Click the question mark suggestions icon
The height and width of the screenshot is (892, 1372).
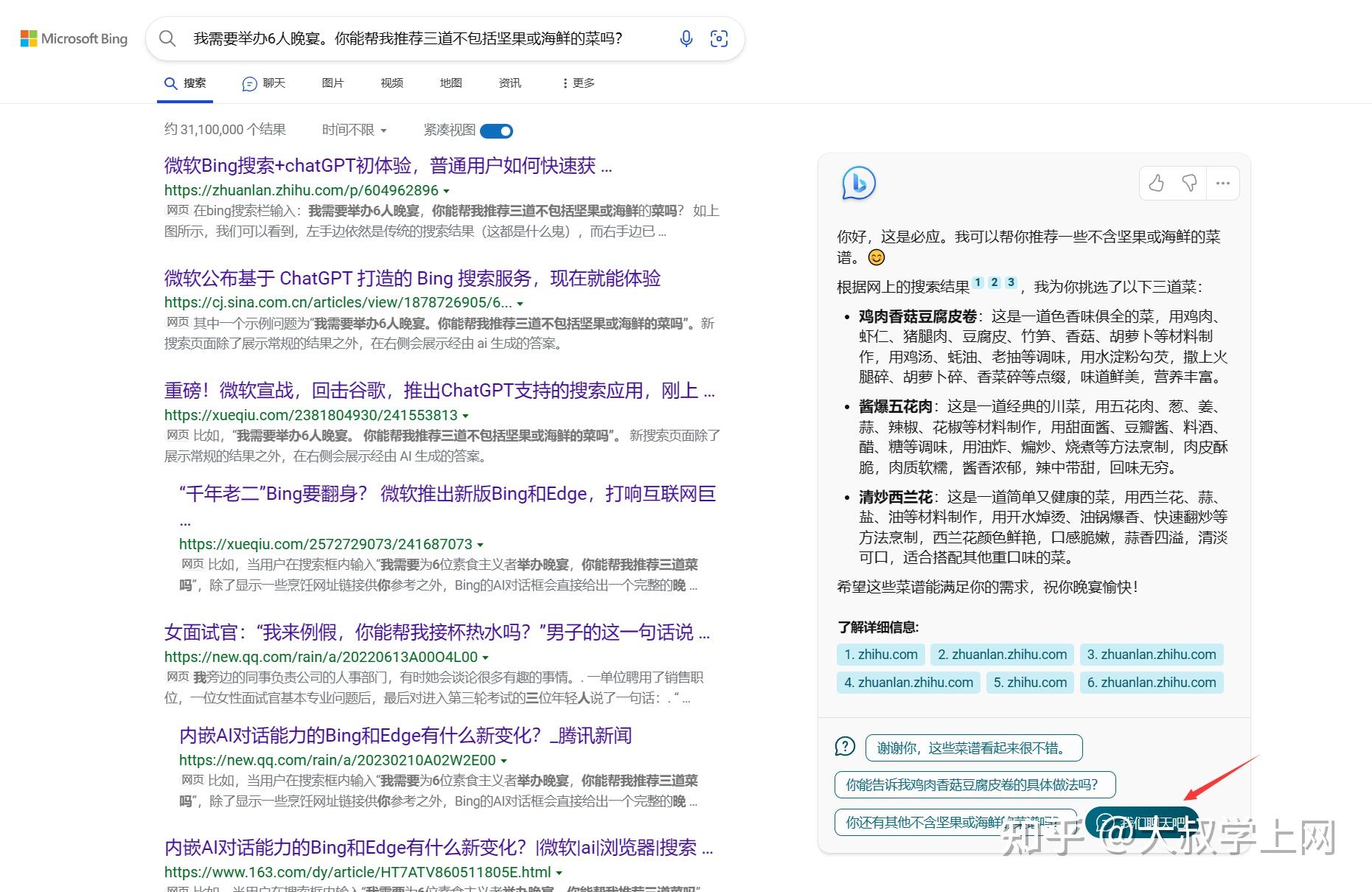coord(845,747)
